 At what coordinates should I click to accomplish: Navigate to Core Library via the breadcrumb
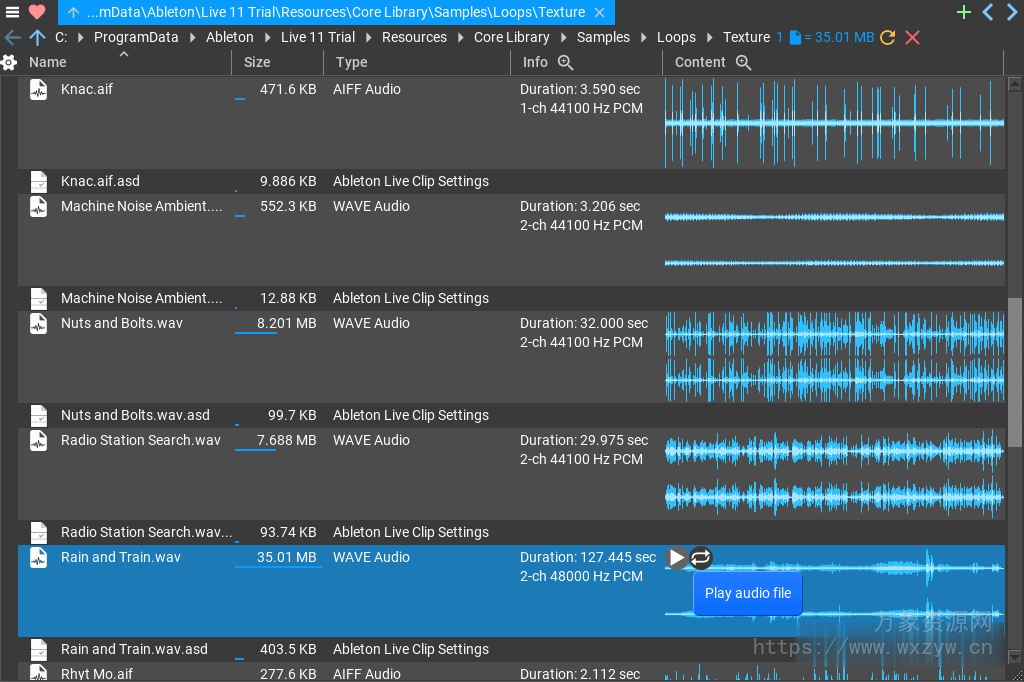pos(512,37)
